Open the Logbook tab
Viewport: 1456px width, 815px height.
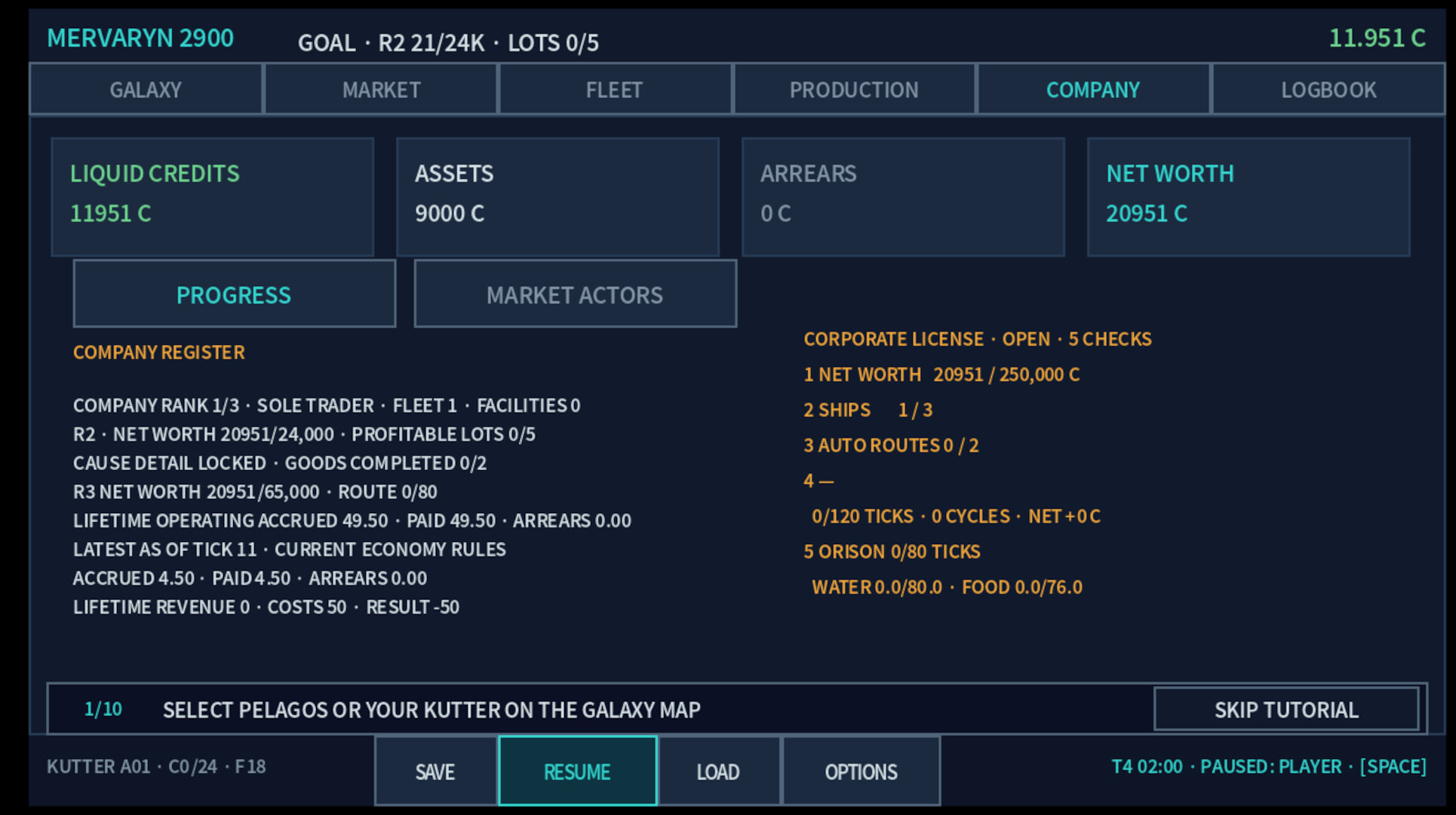[1329, 90]
